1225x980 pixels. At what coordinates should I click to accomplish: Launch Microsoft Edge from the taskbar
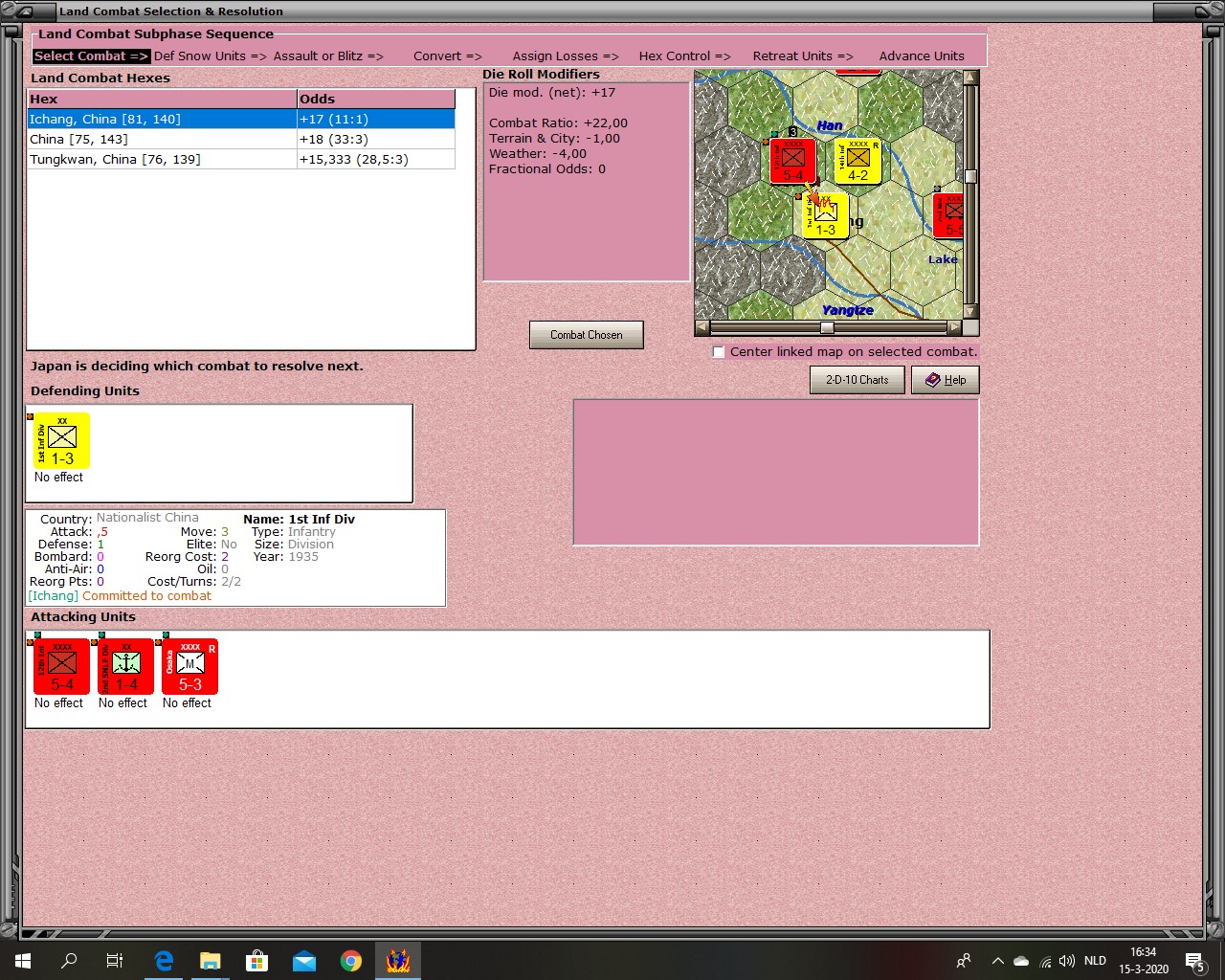(x=164, y=961)
